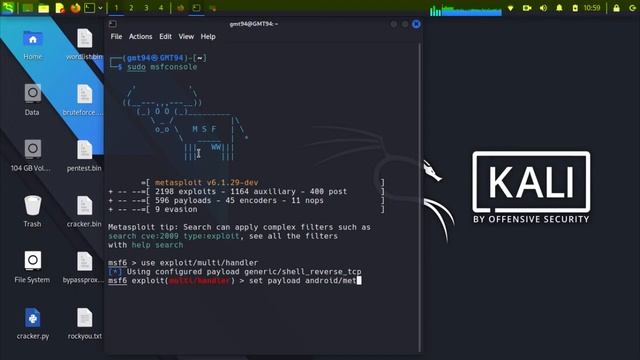
Task: Click 'search cve:2009 type:exploit' tip text
Action: pyautogui.click(x=174, y=236)
